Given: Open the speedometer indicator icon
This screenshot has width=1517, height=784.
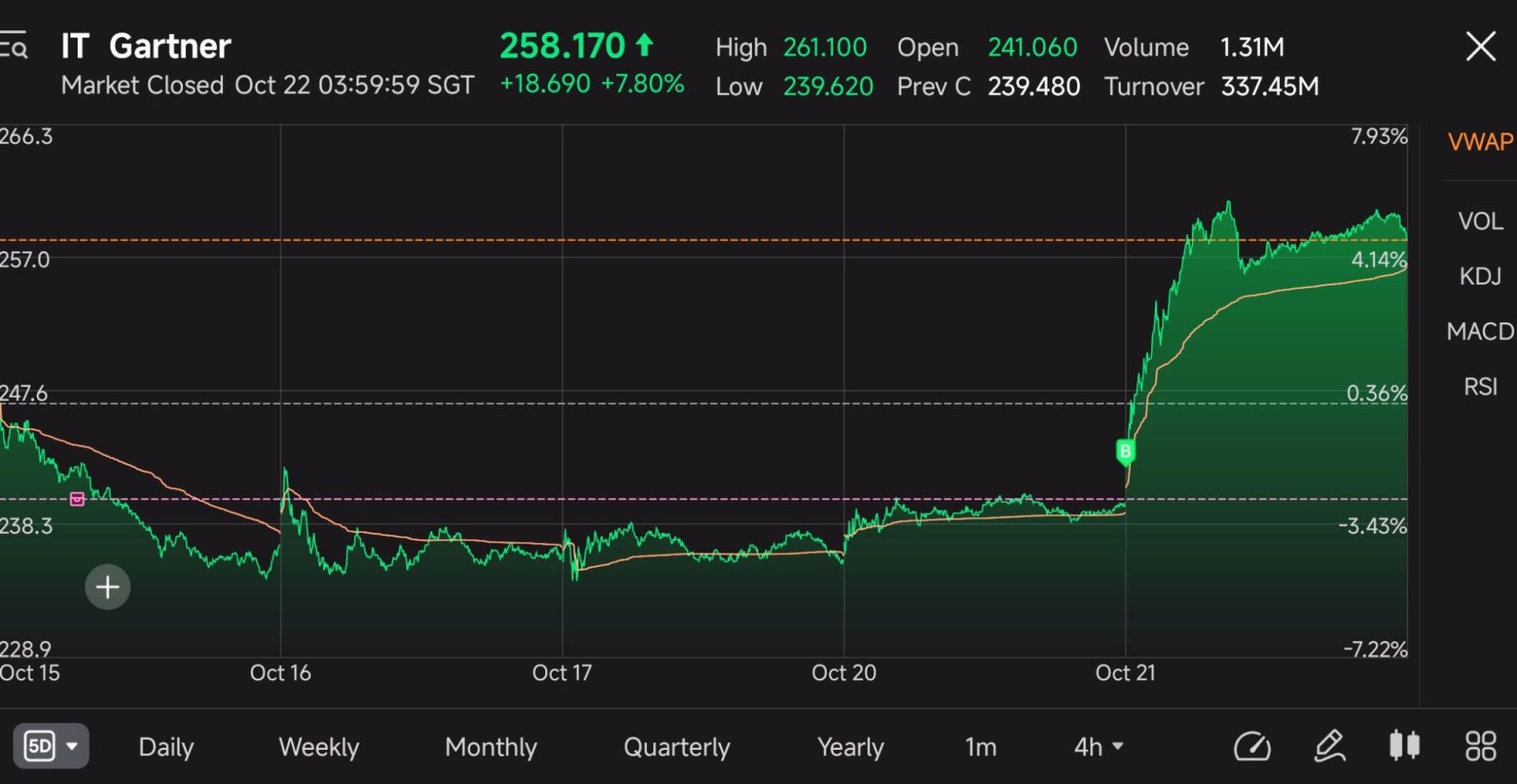Looking at the screenshot, I should click(1252, 746).
